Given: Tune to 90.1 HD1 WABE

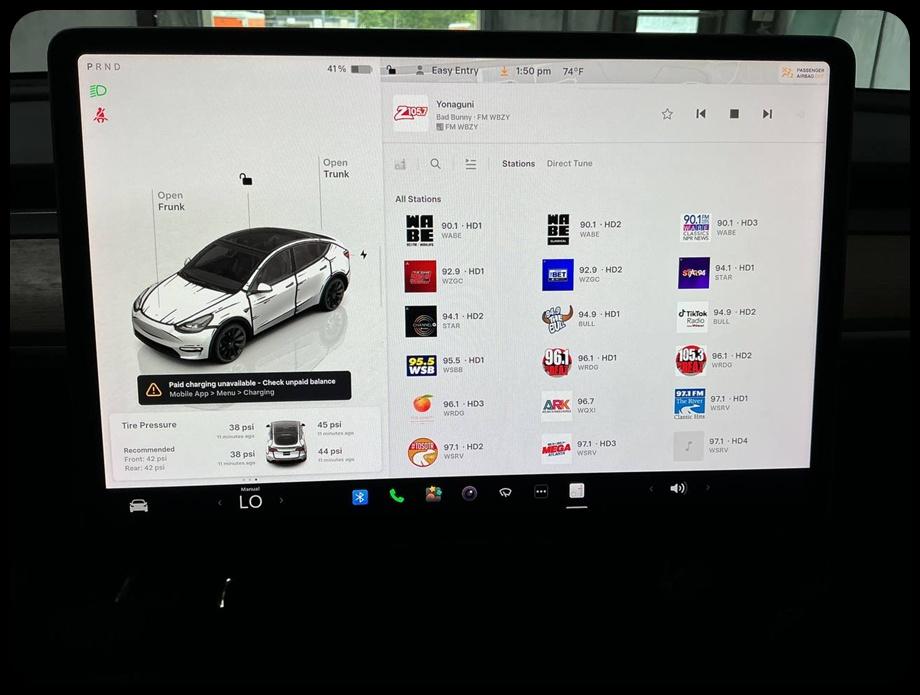Looking at the screenshot, I should 444,229.
